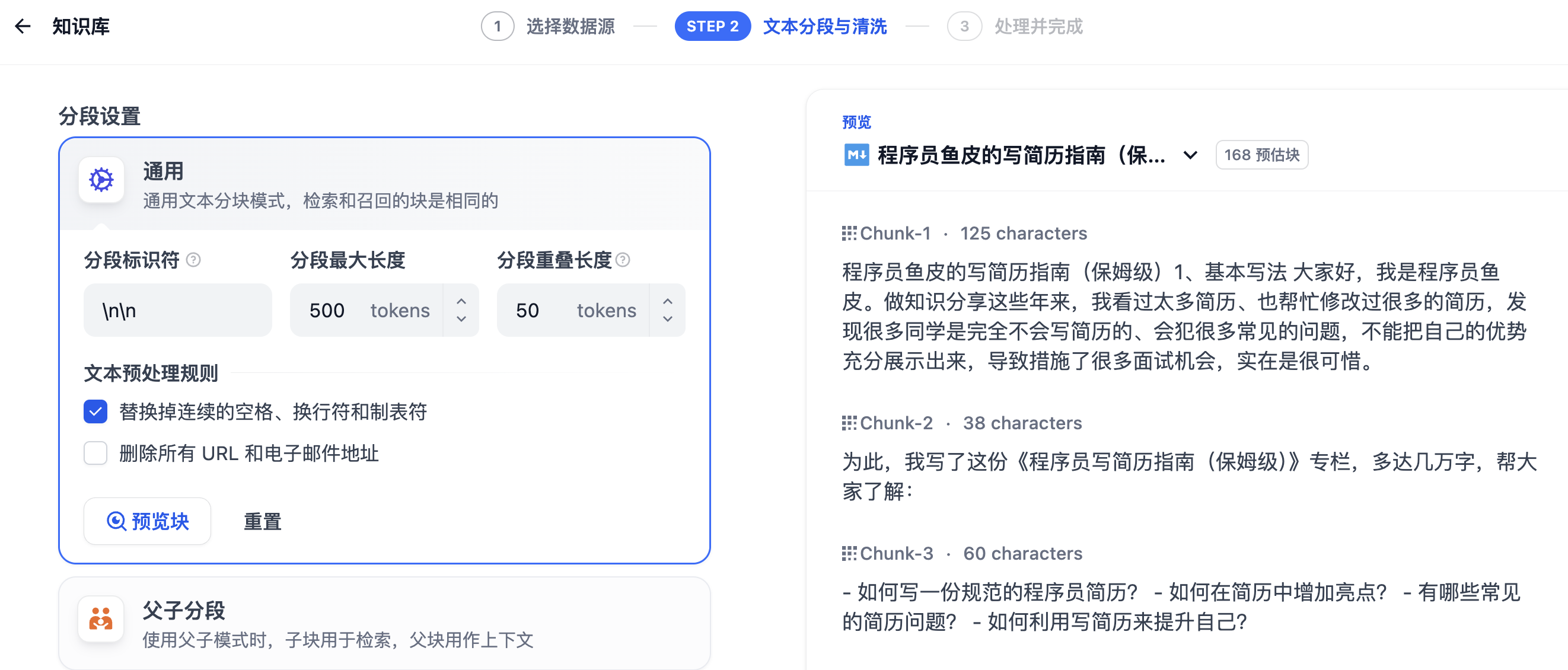Click the back arrow next to 知识库
Viewport: 1568px width, 670px height.
(x=23, y=26)
